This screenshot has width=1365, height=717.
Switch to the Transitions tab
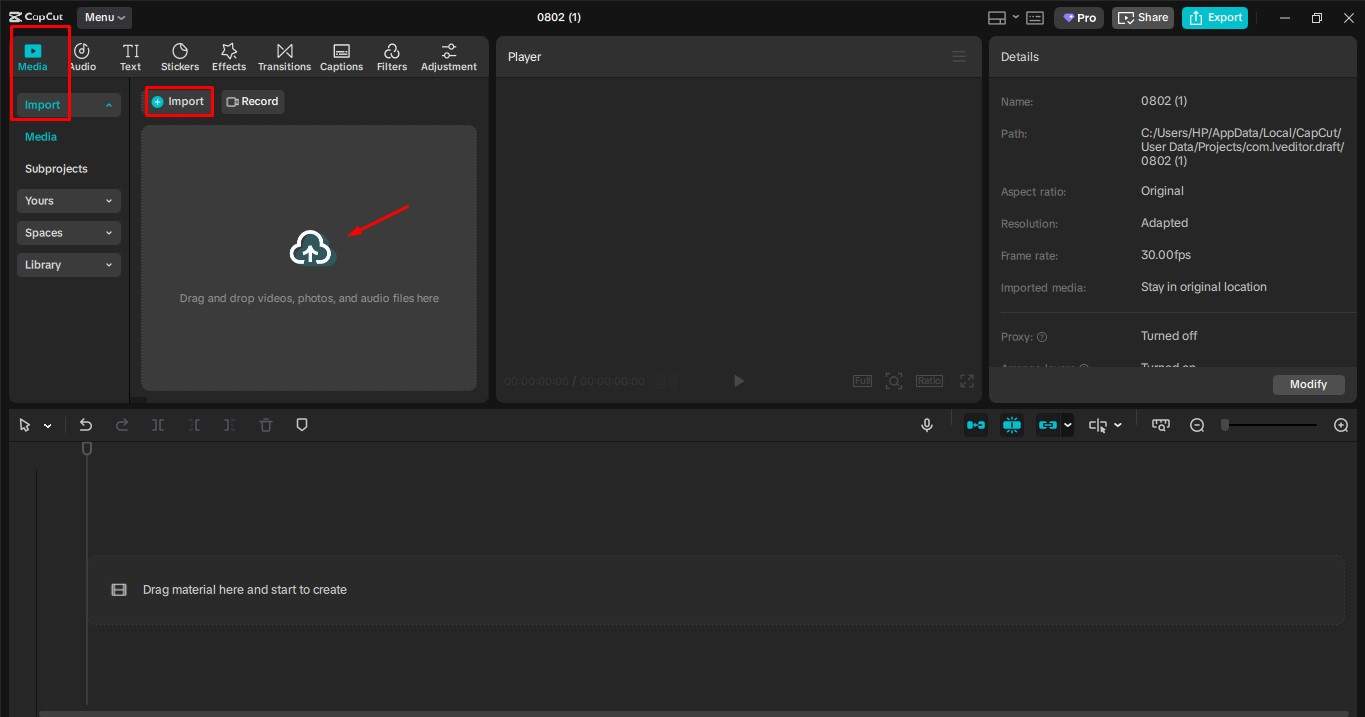coord(285,57)
